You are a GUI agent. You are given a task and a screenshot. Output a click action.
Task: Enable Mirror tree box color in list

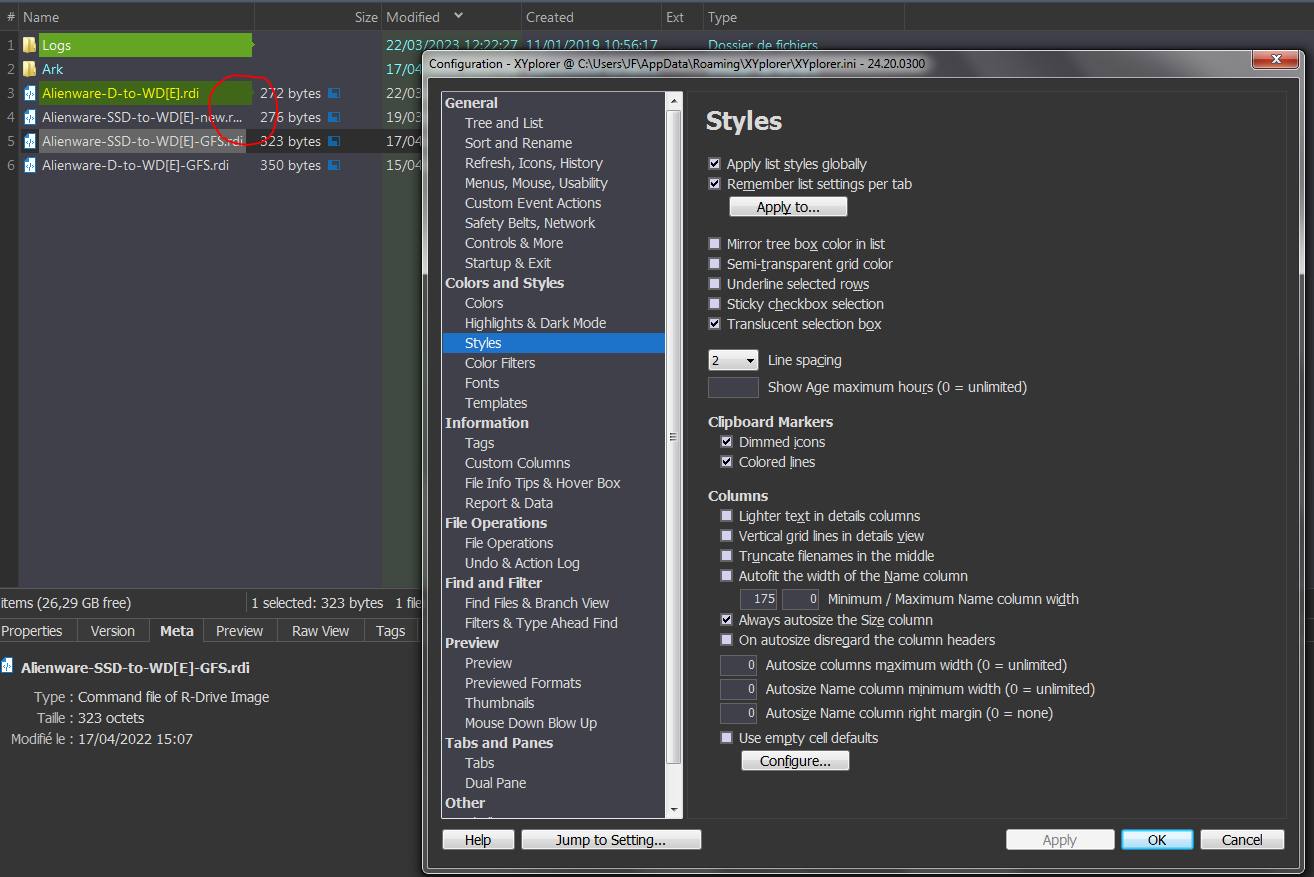click(714, 244)
